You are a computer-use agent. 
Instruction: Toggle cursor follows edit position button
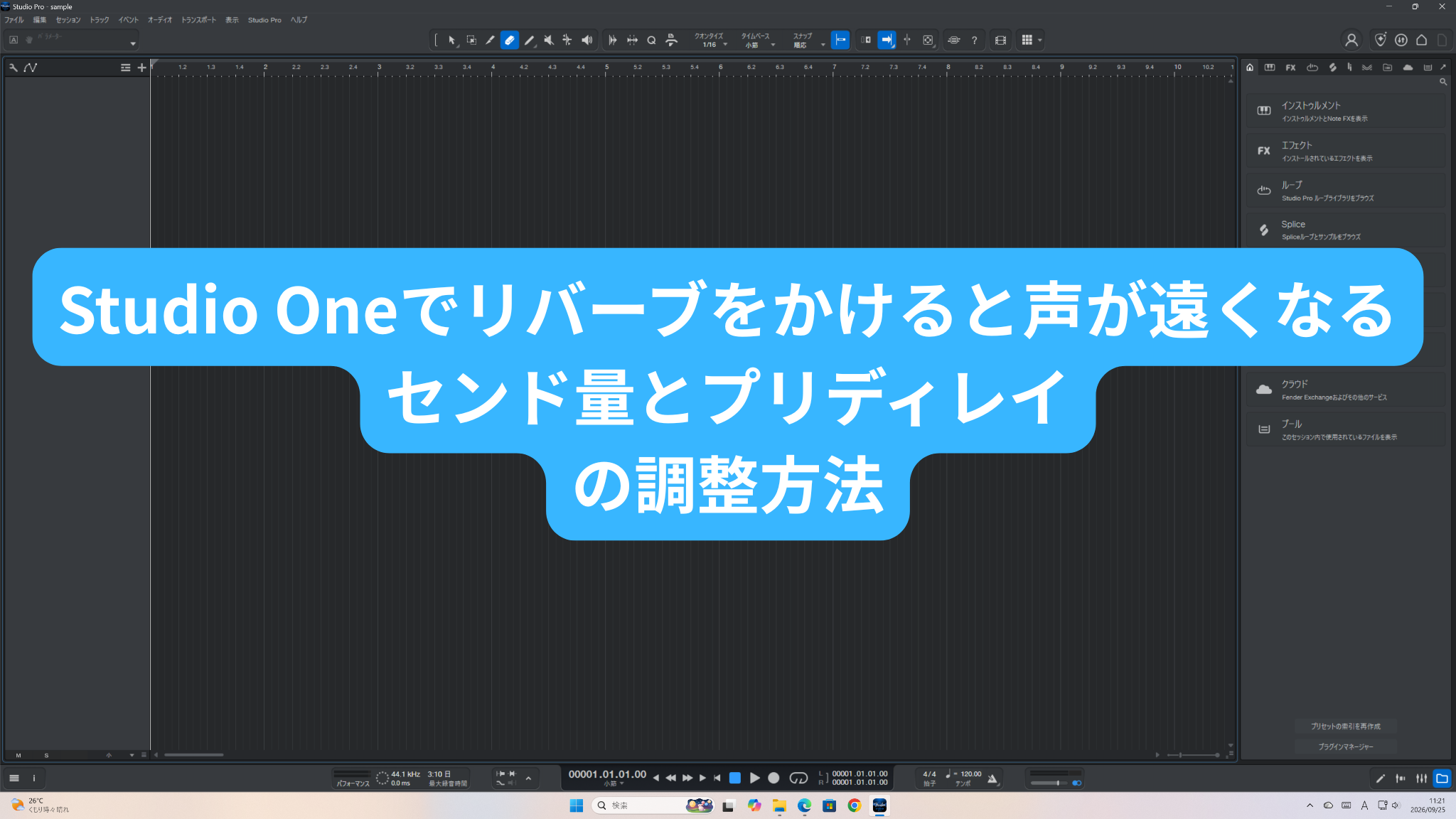click(x=906, y=41)
